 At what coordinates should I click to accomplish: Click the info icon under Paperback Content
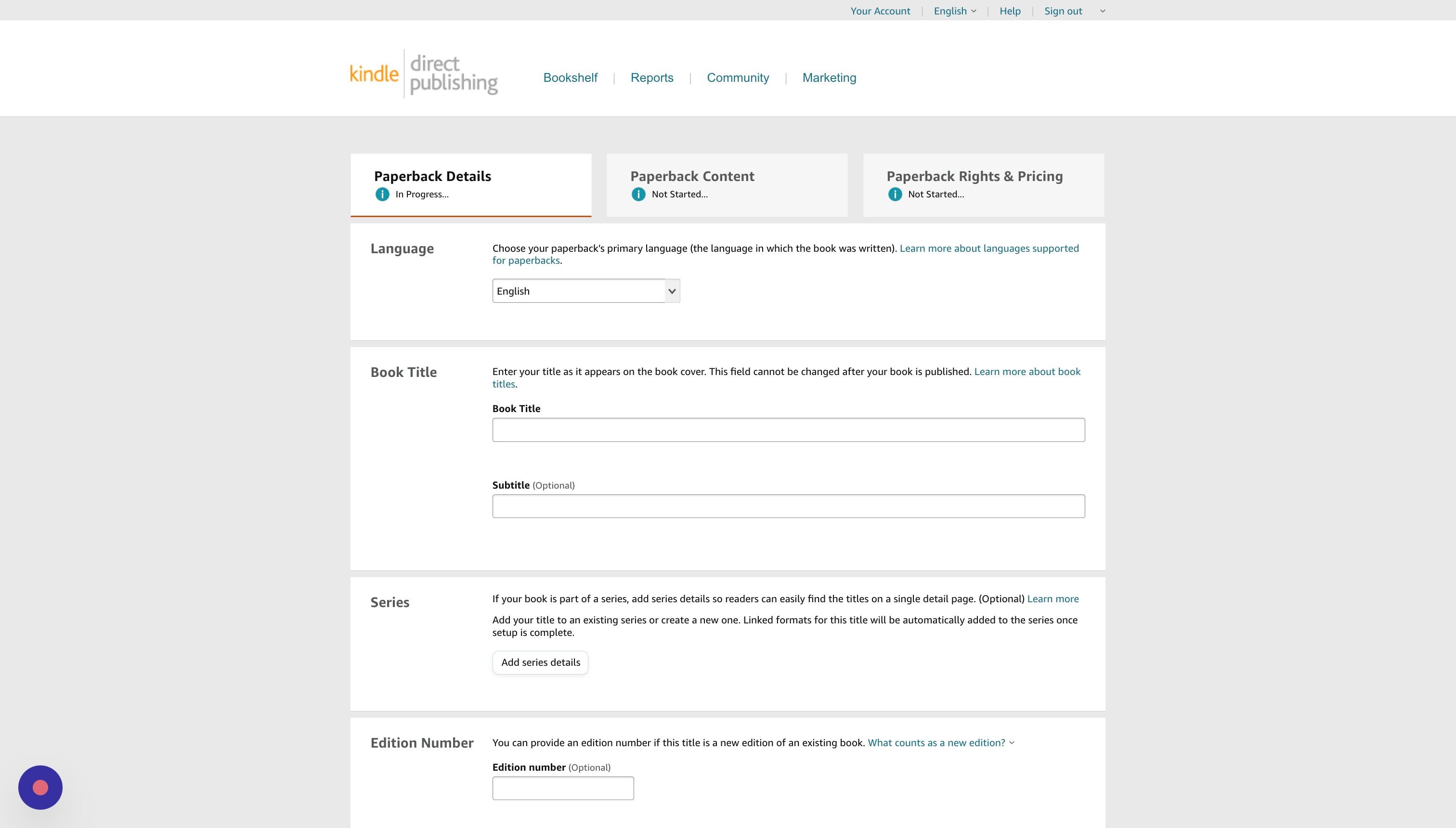(638, 194)
